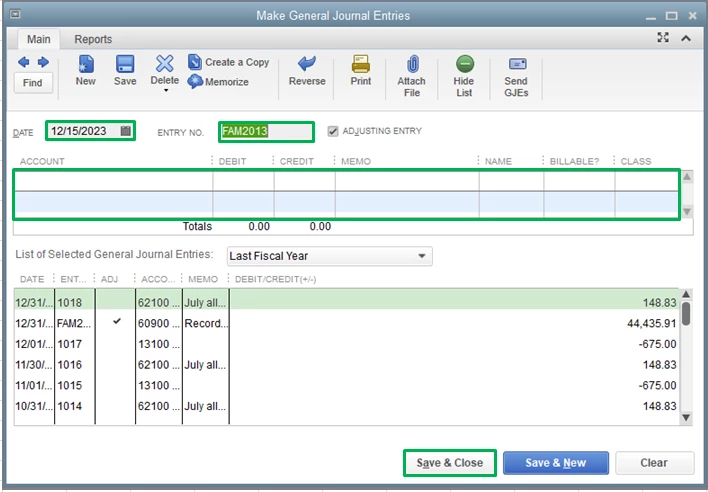Click inside the Entry No. field
Image resolution: width=708 pixels, height=492 pixels.
(266, 132)
